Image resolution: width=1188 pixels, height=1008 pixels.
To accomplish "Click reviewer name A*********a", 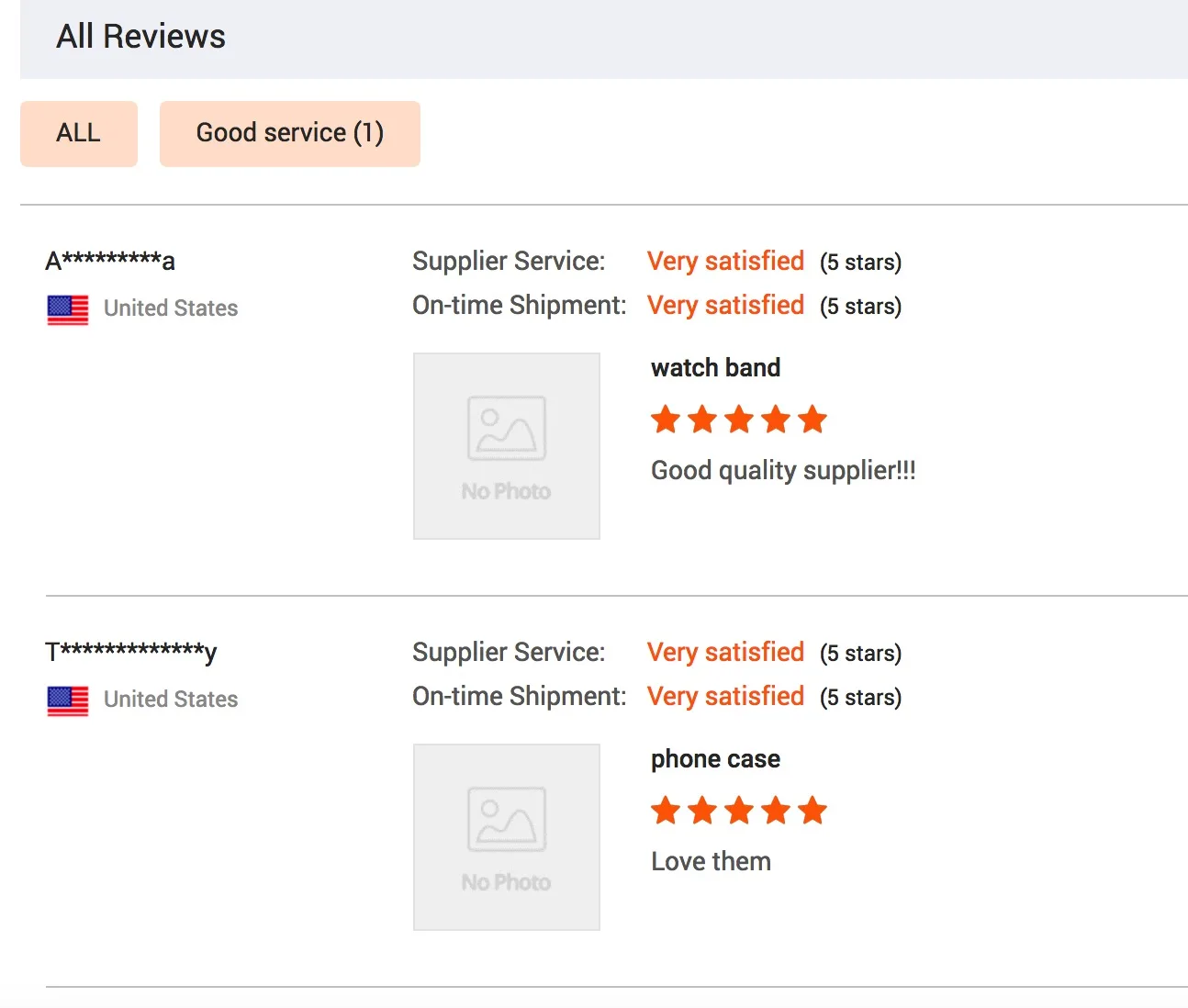I will pyautogui.click(x=110, y=262).
